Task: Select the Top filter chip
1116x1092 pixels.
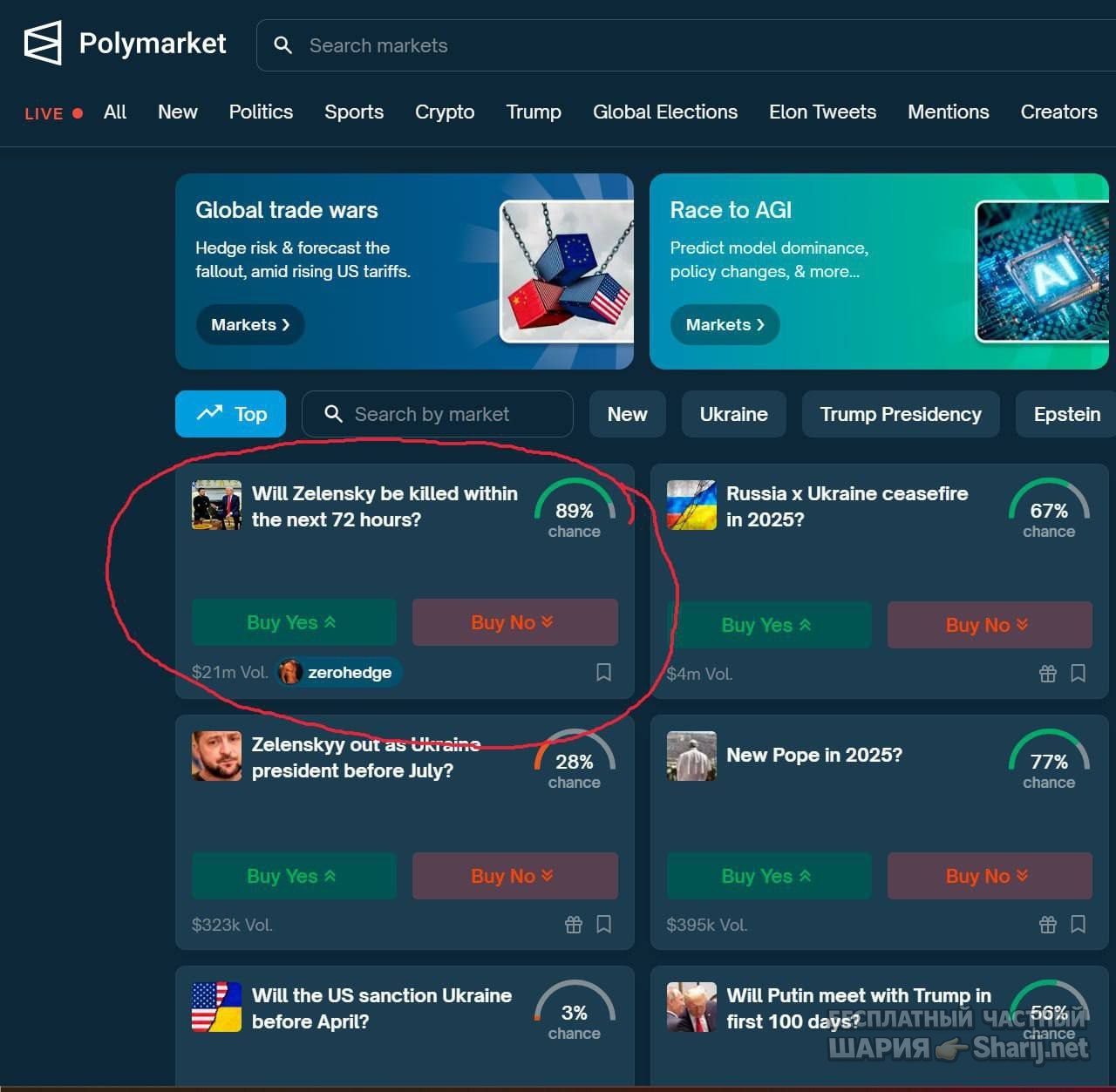Action: (230, 414)
